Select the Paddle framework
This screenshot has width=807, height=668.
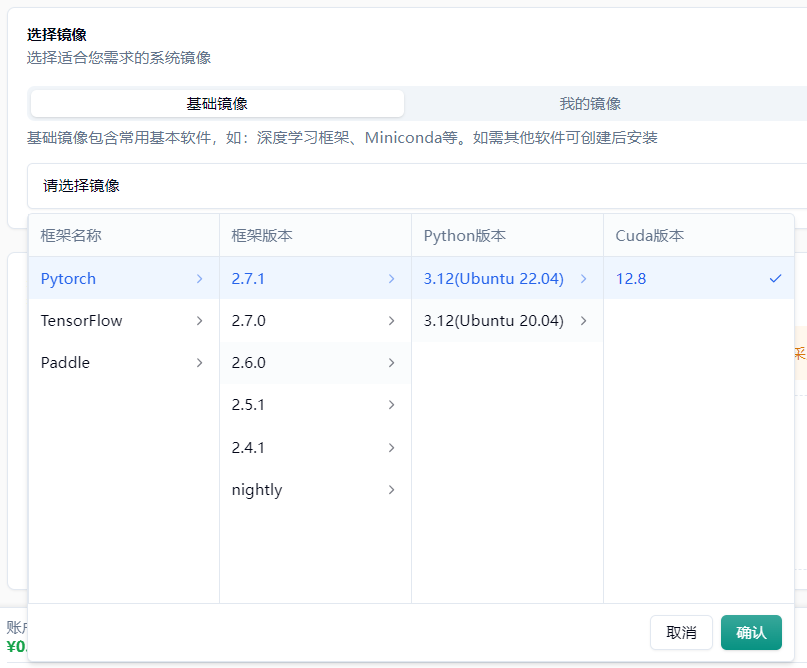[x=66, y=363]
